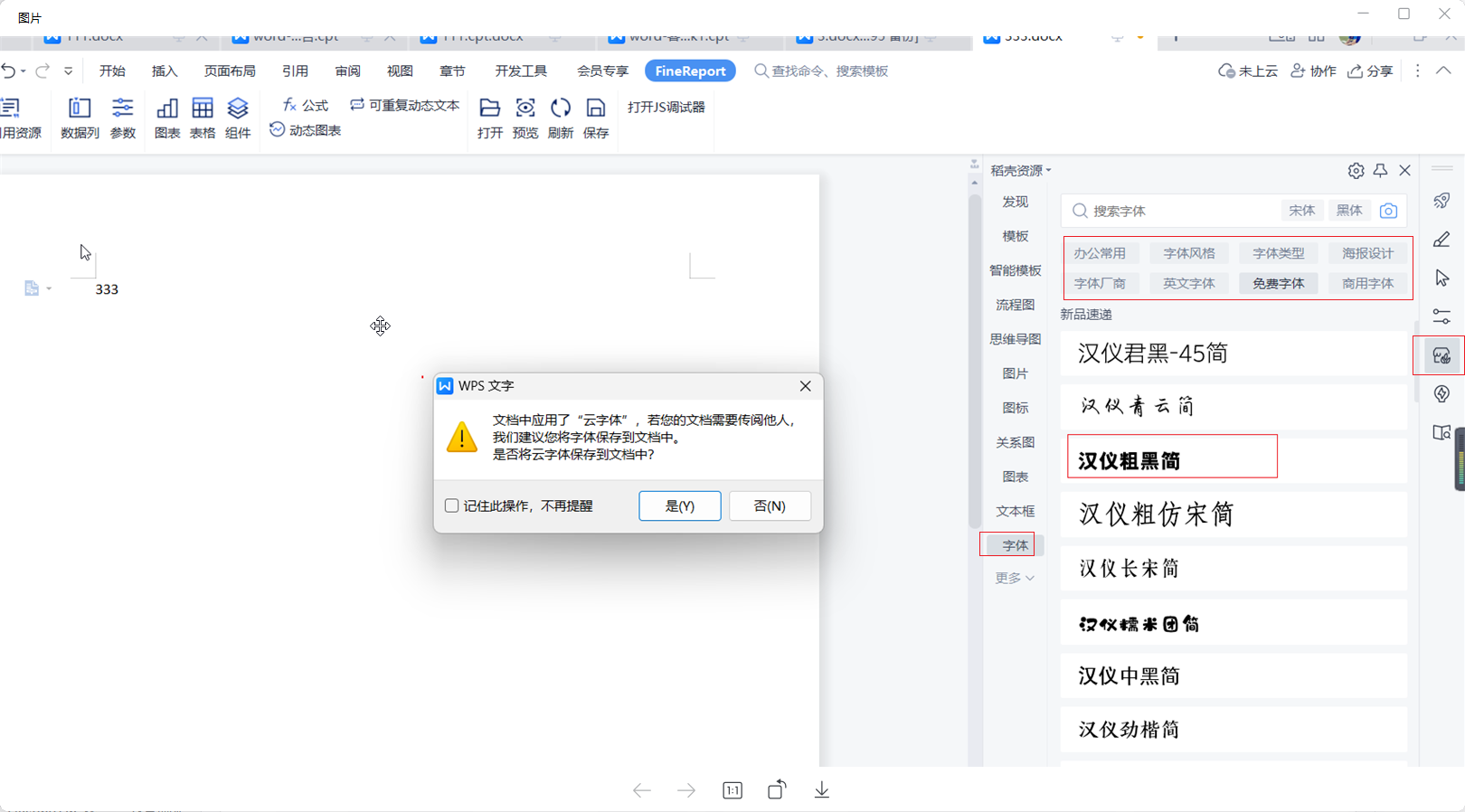Screen dimensions: 1465x812
Task: Click 否(N) in the dialog
Action: [x=770, y=505]
